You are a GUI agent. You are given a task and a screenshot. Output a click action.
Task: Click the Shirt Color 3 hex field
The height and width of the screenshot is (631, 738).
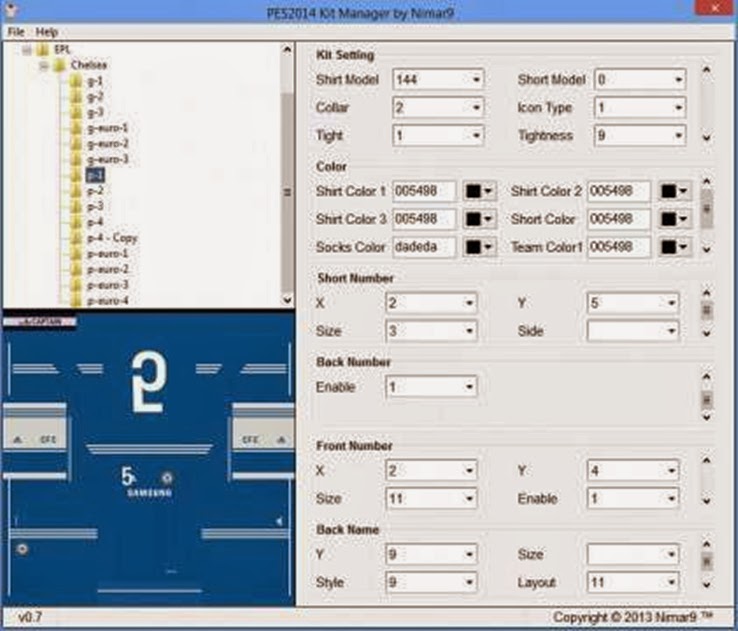[x=424, y=219]
